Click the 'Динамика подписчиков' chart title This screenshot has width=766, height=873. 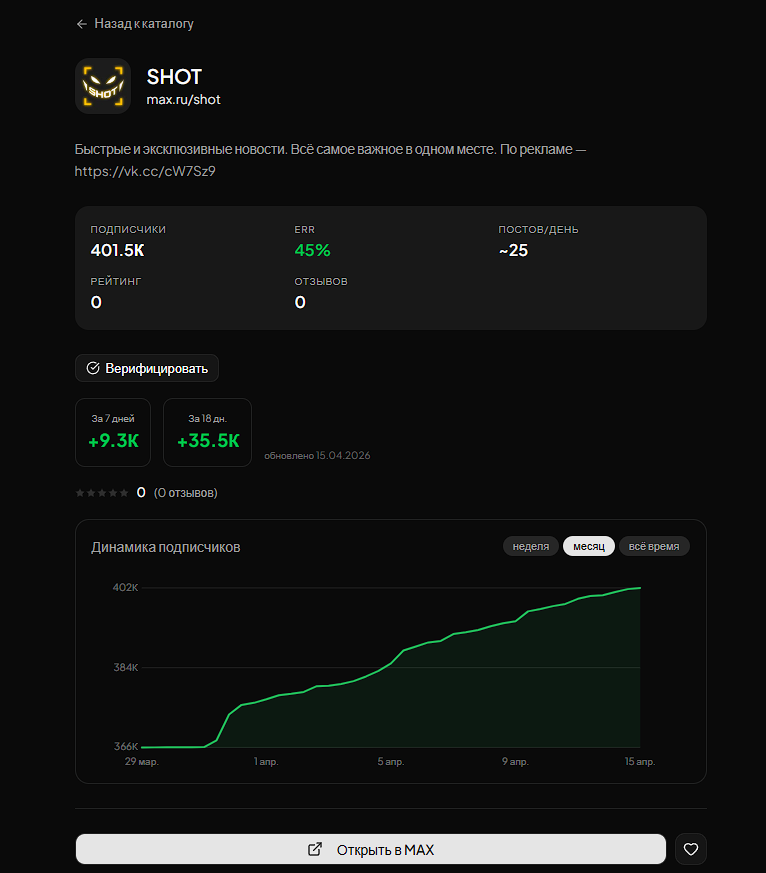click(166, 547)
